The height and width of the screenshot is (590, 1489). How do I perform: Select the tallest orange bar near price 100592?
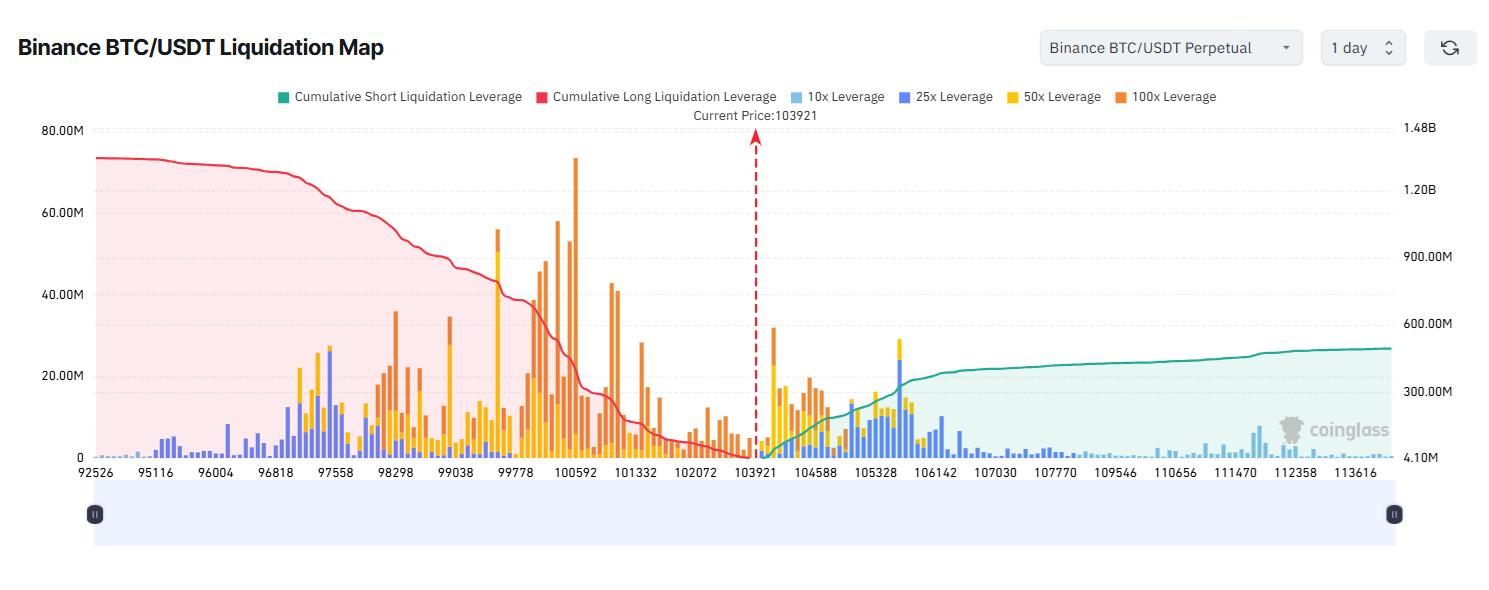(x=575, y=300)
